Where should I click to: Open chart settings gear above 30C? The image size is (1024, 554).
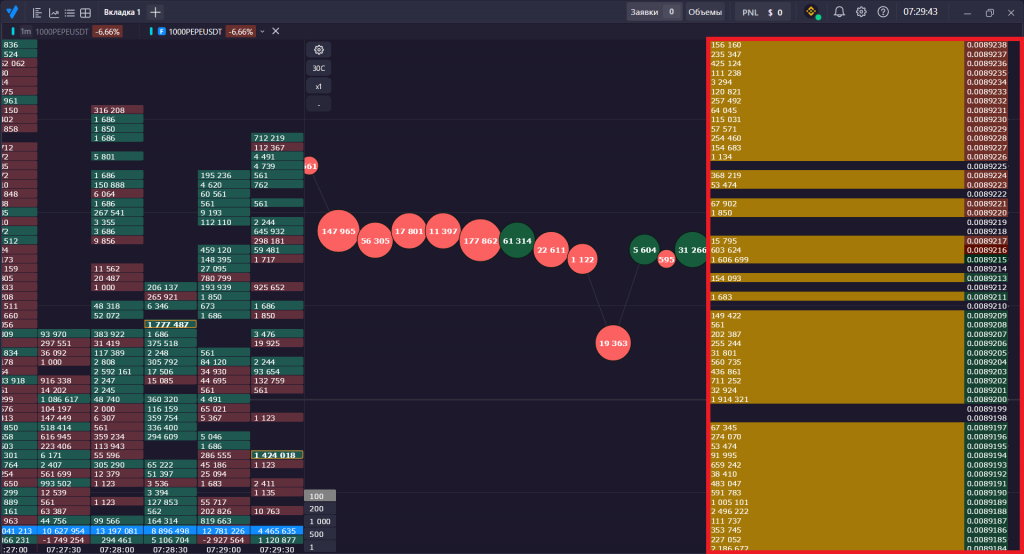pyautogui.click(x=319, y=49)
